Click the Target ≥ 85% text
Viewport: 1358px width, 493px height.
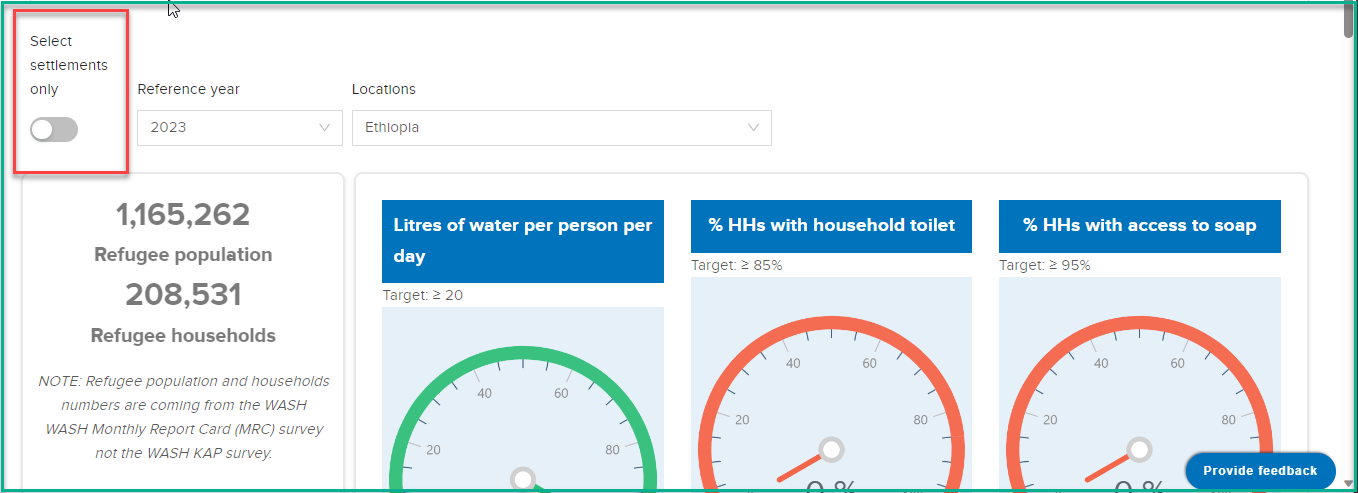click(737, 265)
